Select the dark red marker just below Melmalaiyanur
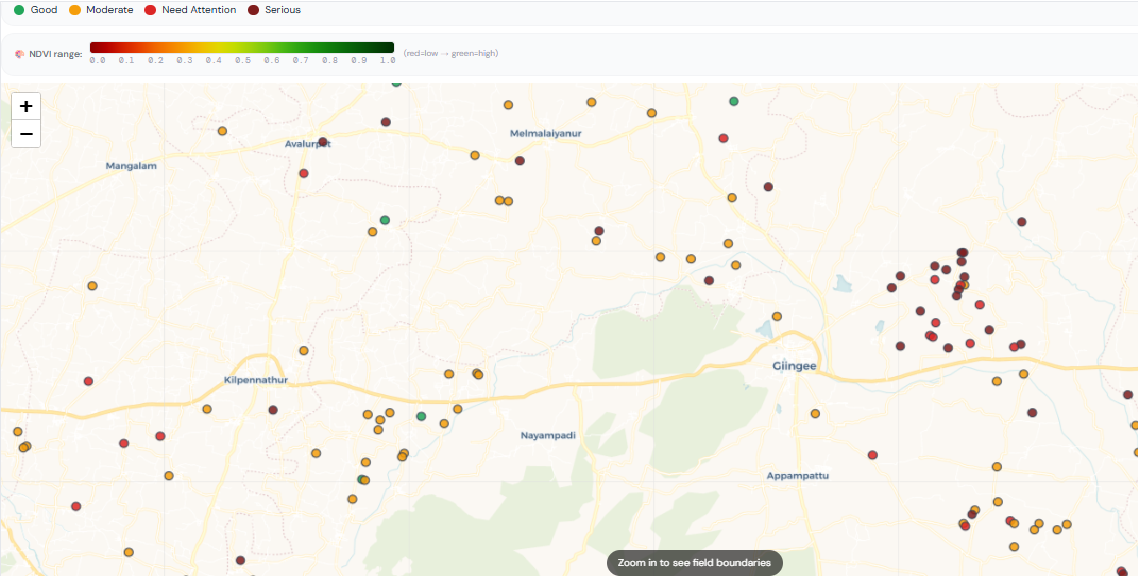Screen dimensions: 1138x576 coord(520,161)
